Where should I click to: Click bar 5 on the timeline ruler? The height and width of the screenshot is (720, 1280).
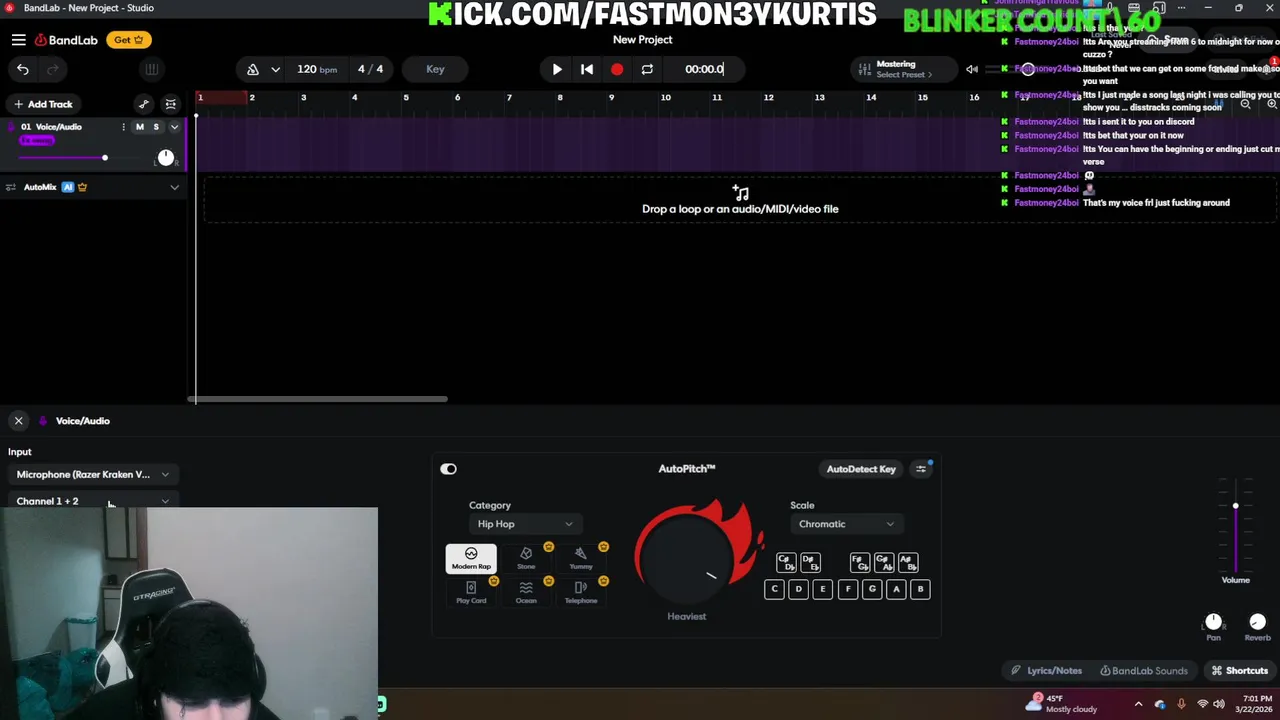pyautogui.click(x=406, y=97)
